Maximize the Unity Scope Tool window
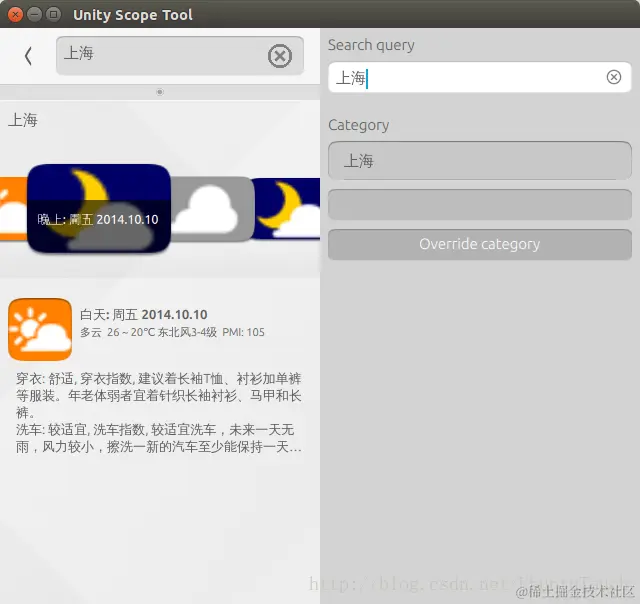640x604 pixels. 53,15
